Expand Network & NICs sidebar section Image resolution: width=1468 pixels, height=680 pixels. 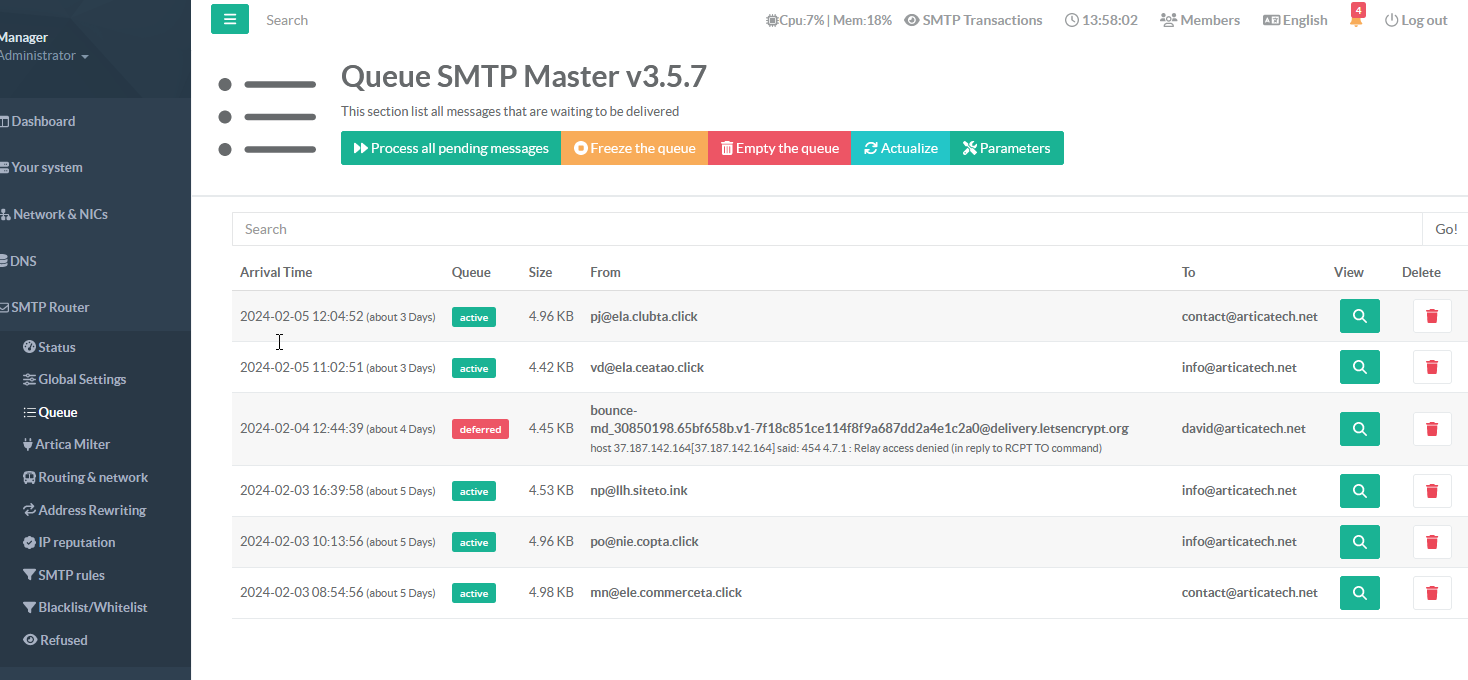tap(59, 214)
